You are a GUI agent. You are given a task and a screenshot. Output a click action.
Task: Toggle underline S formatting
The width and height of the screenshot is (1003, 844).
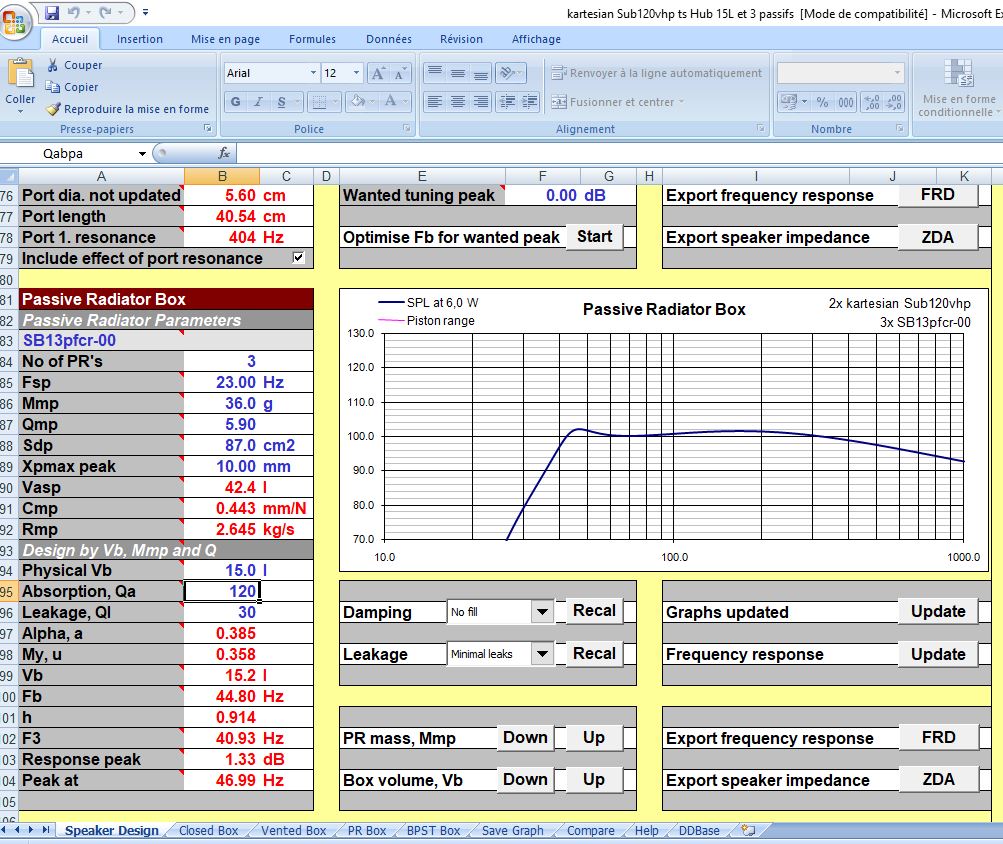click(281, 101)
